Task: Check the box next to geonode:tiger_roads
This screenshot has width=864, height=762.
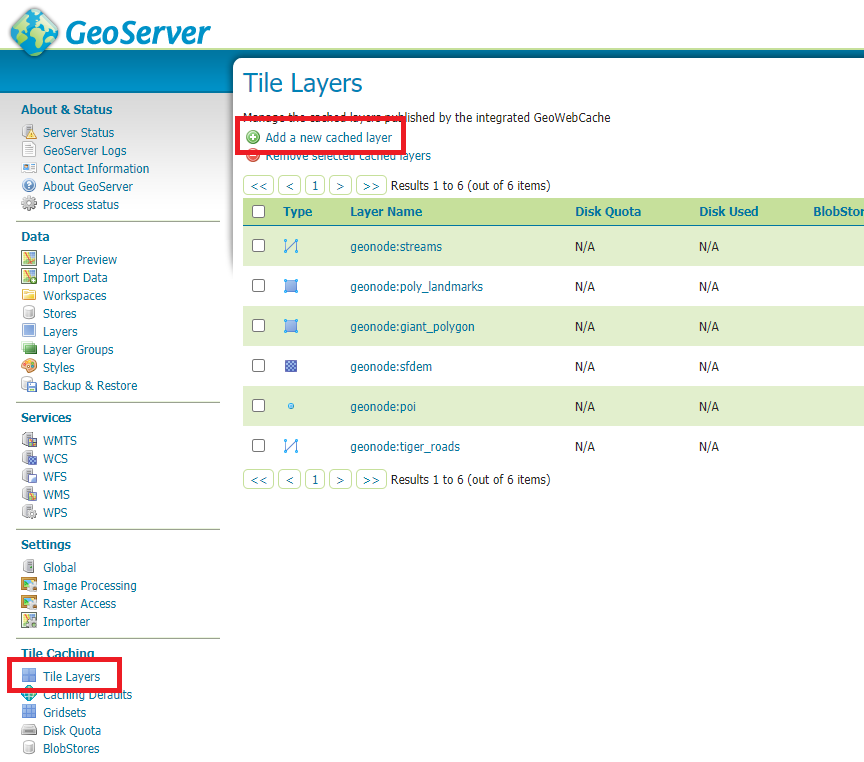Action: 259,446
